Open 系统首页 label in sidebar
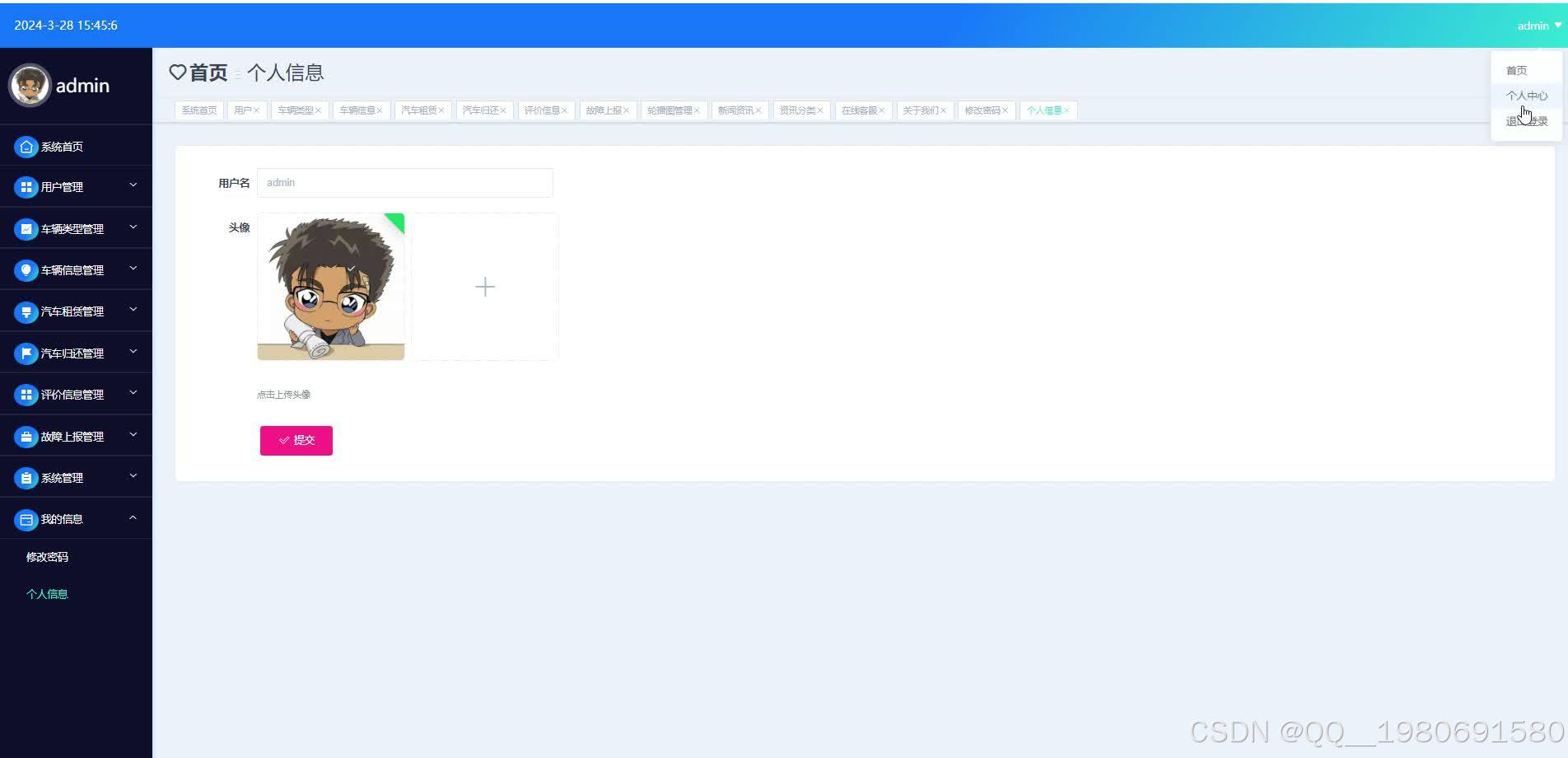 coord(62,147)
